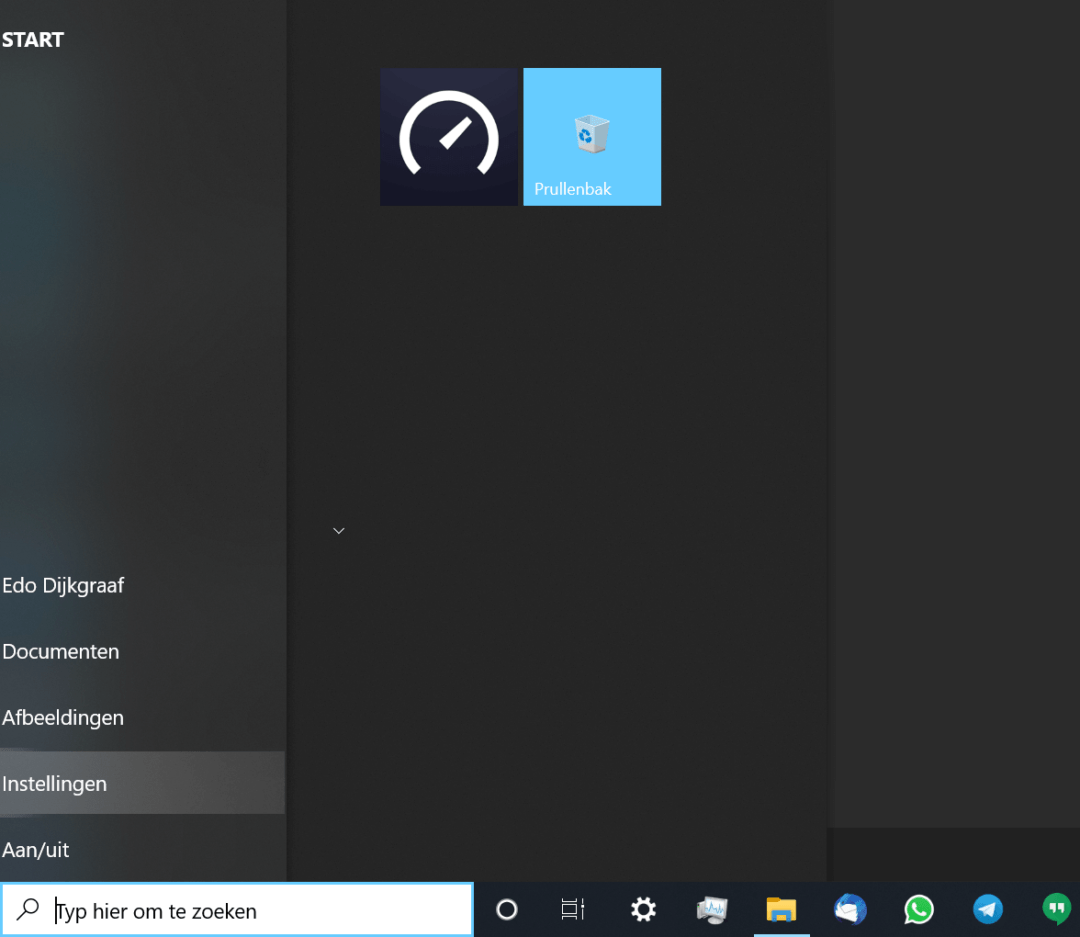Open the Prullenbak recycle bin tile
The image size is (1080, 937).
[592, 137]
